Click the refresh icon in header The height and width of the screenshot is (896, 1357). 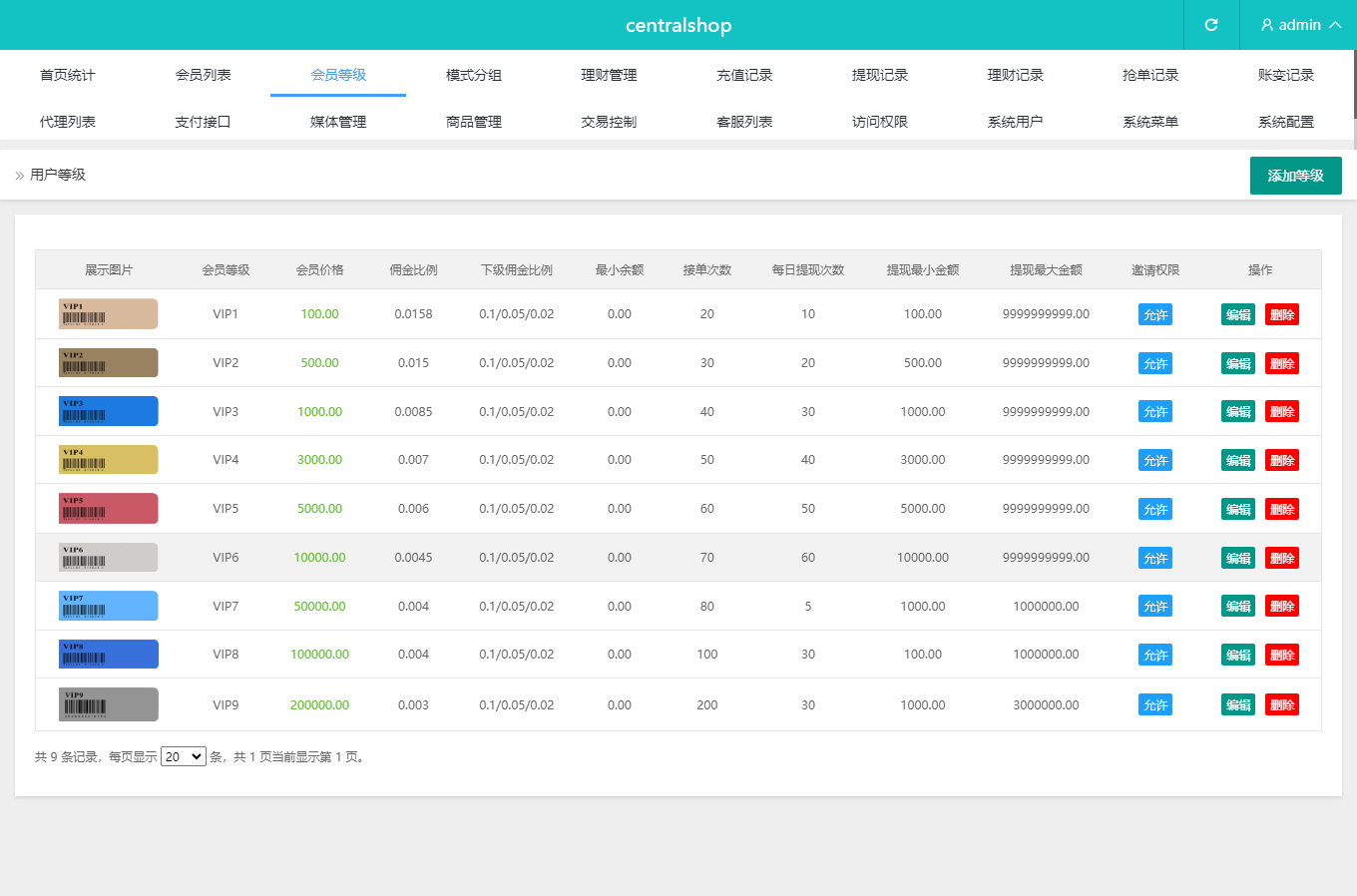(1211, 25)
